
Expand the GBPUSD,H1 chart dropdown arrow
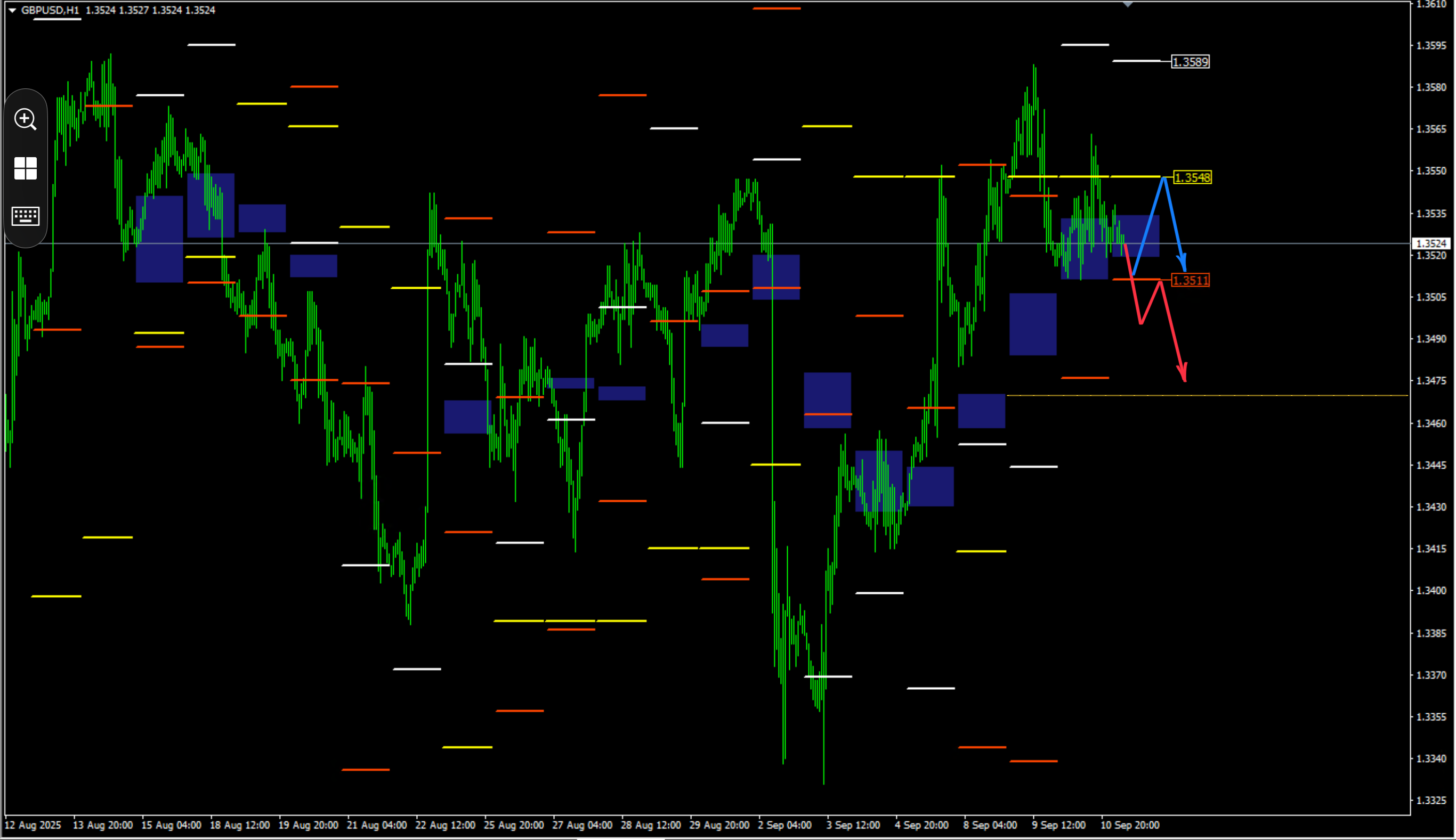click(12, 10)
